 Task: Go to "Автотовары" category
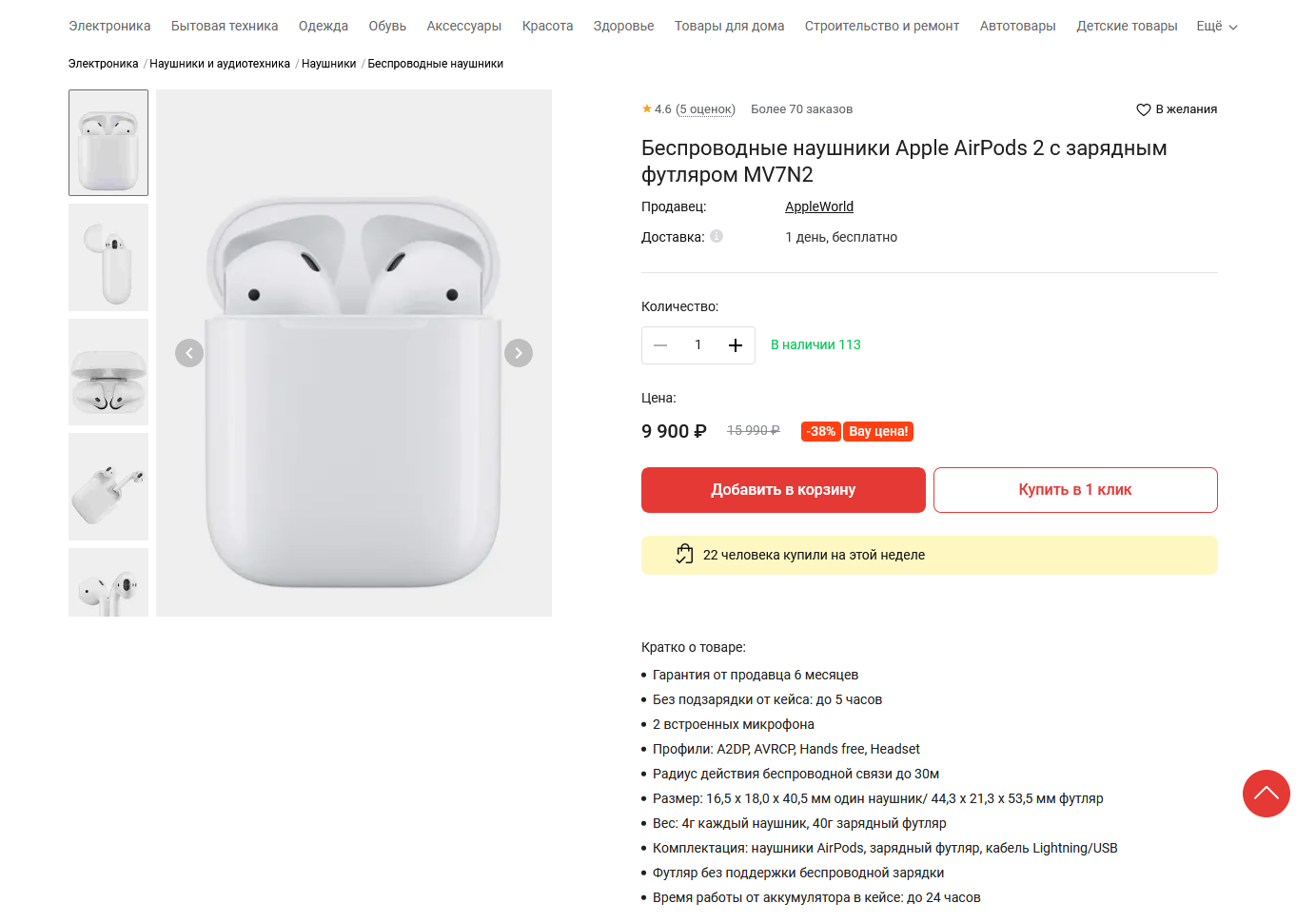(1017, 27)
